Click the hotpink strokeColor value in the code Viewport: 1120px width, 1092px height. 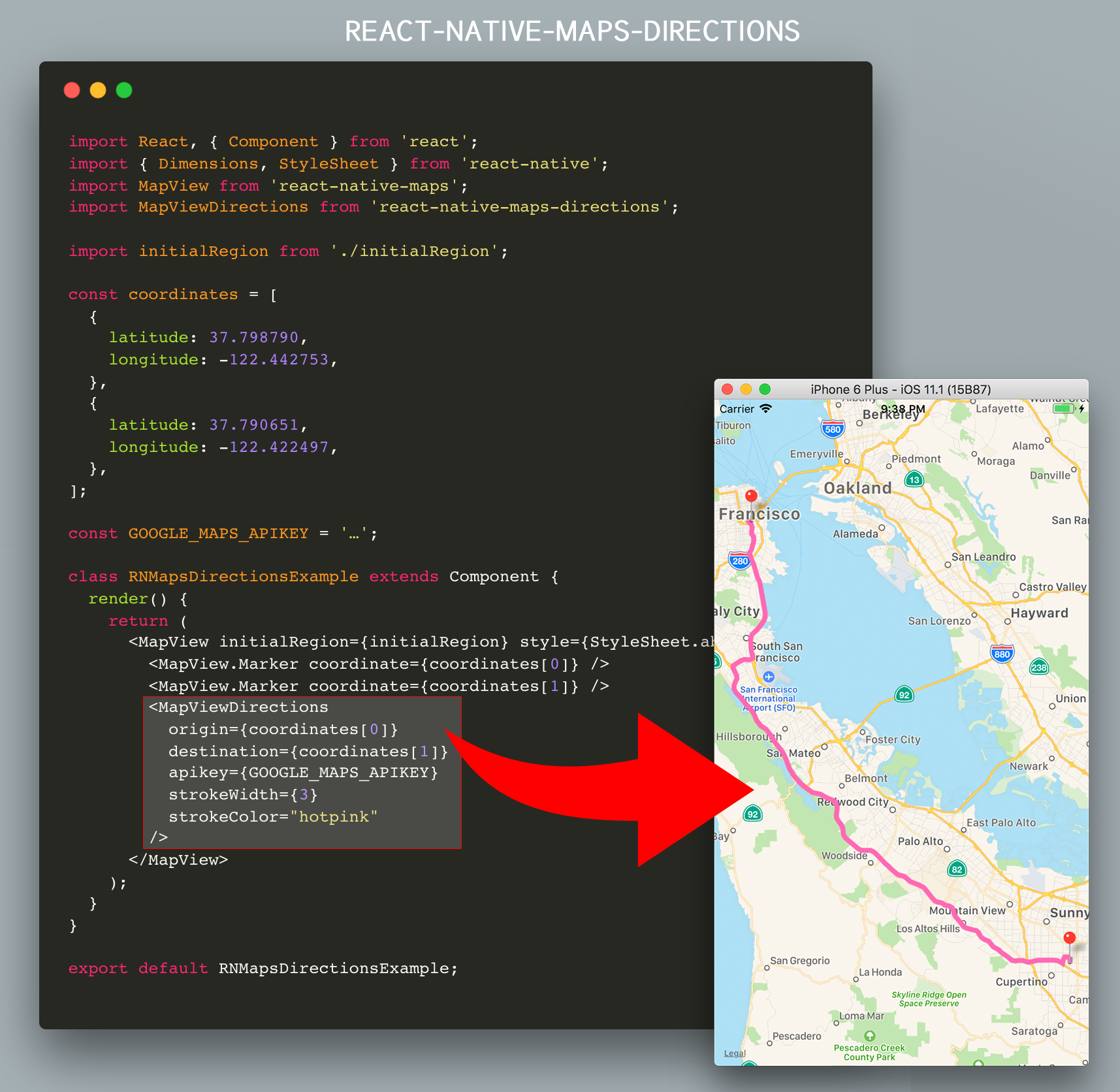334,816
